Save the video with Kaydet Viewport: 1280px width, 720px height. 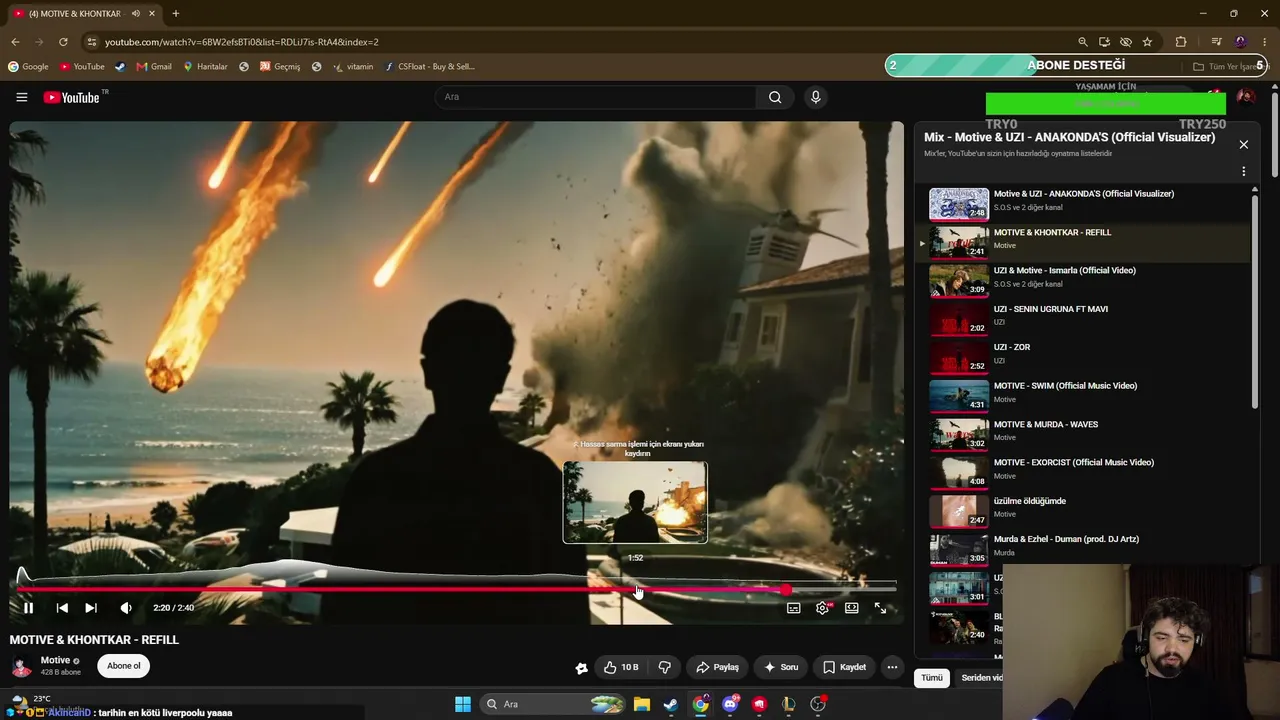pyautogui.click(x=845, y=667)
